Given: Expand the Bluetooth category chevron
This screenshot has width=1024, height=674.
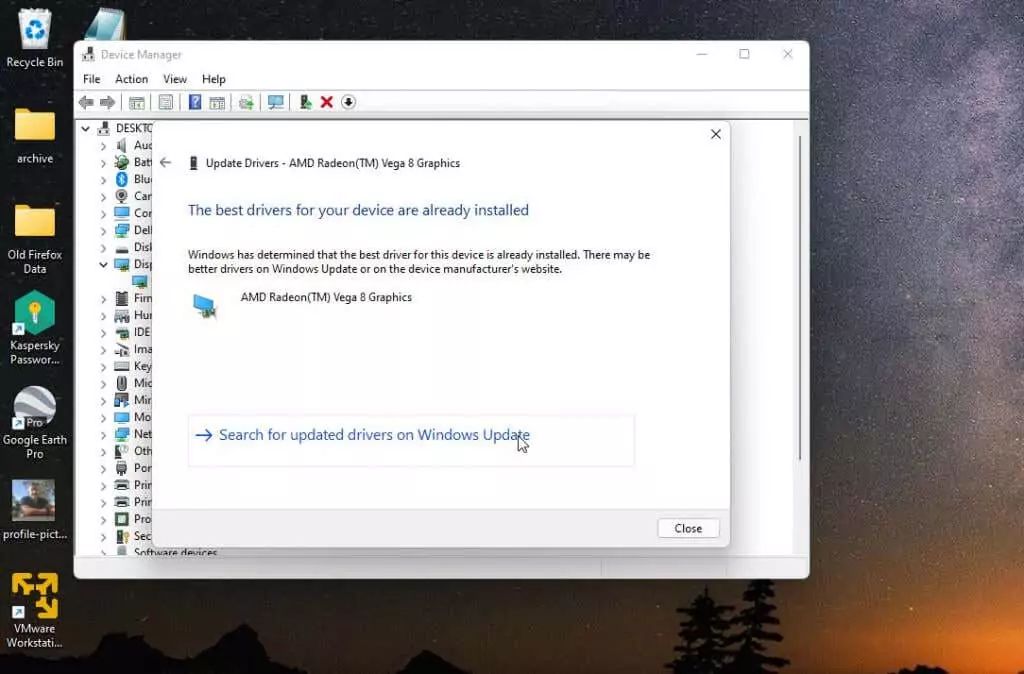Looking at the screenshot, I should [x=103, y=179].
